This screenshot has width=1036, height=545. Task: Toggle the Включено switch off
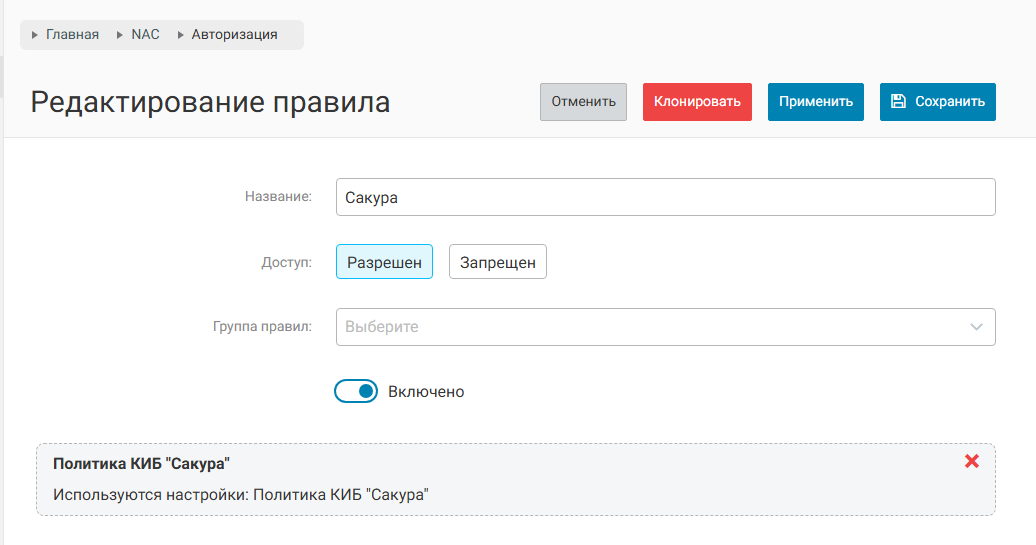(356, 392)
